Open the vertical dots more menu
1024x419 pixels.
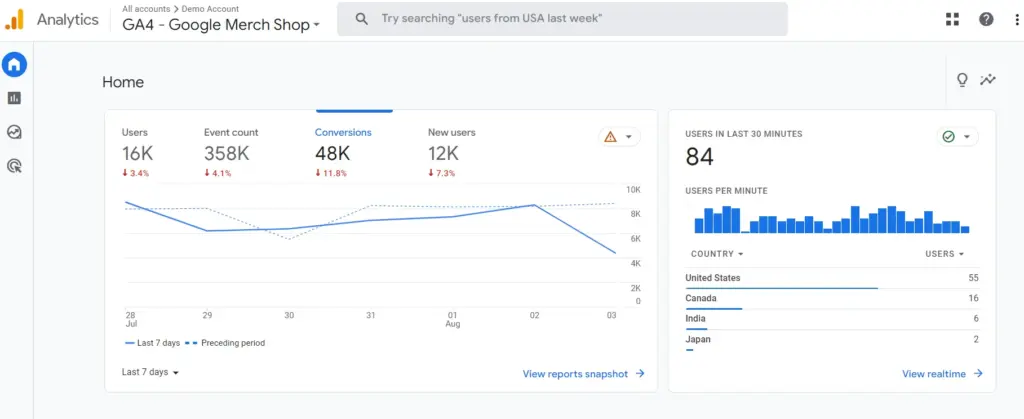(x=1017, y=20)
